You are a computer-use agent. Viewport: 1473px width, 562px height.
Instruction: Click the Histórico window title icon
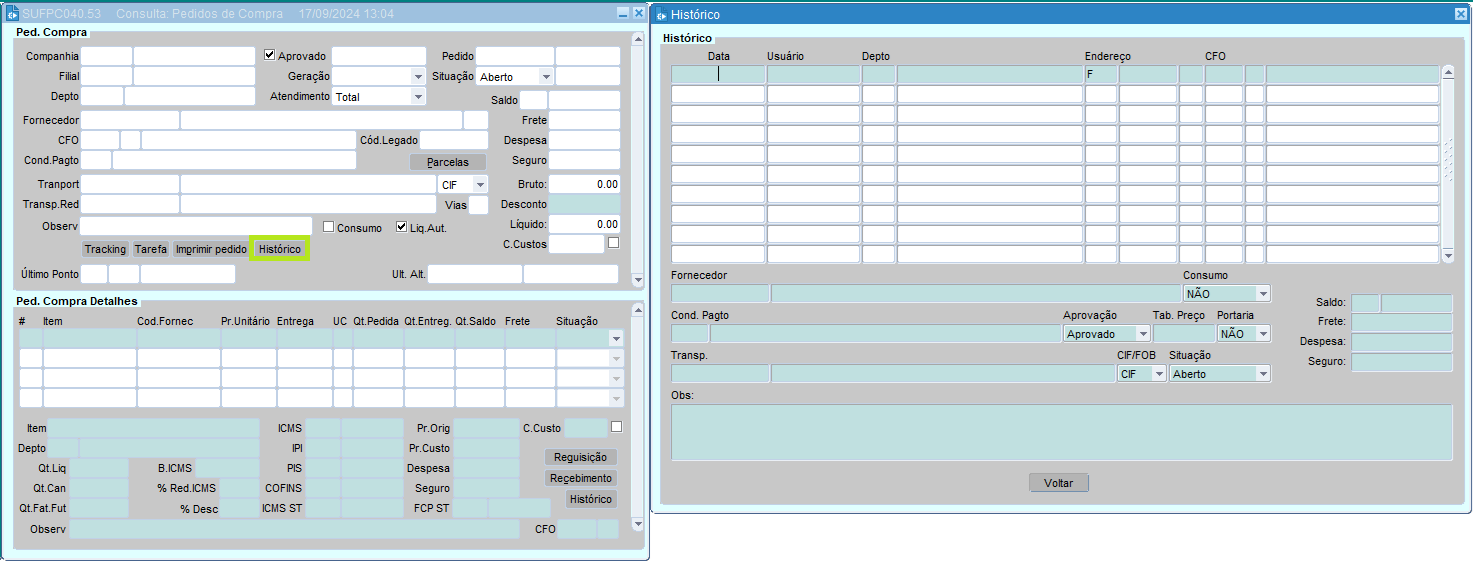coord(661,15)
